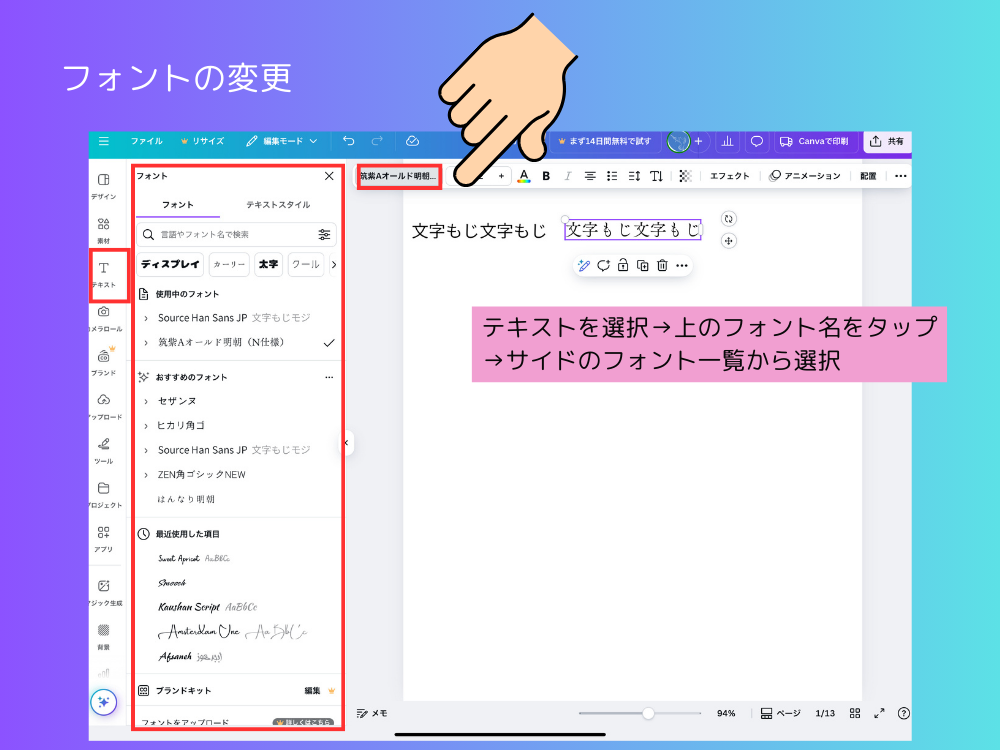Open the text color picker in the toolbar
Viewport: 1000px width, 750px height.
pyautogui.click(x=524, y=175)
